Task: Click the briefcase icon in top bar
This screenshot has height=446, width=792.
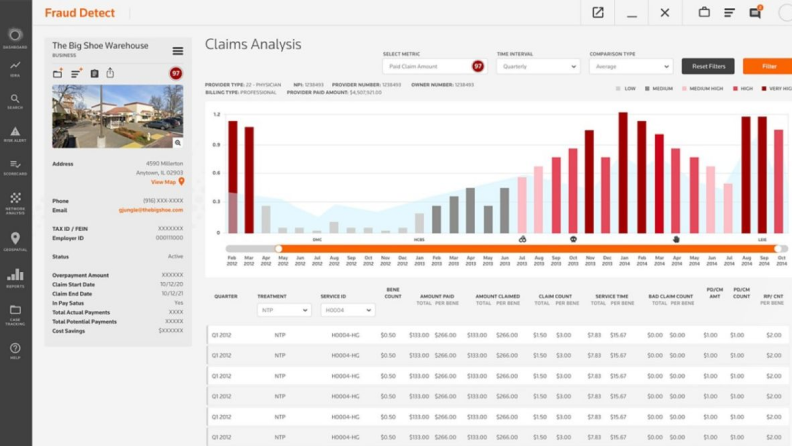Action: (x=703, y=13)
